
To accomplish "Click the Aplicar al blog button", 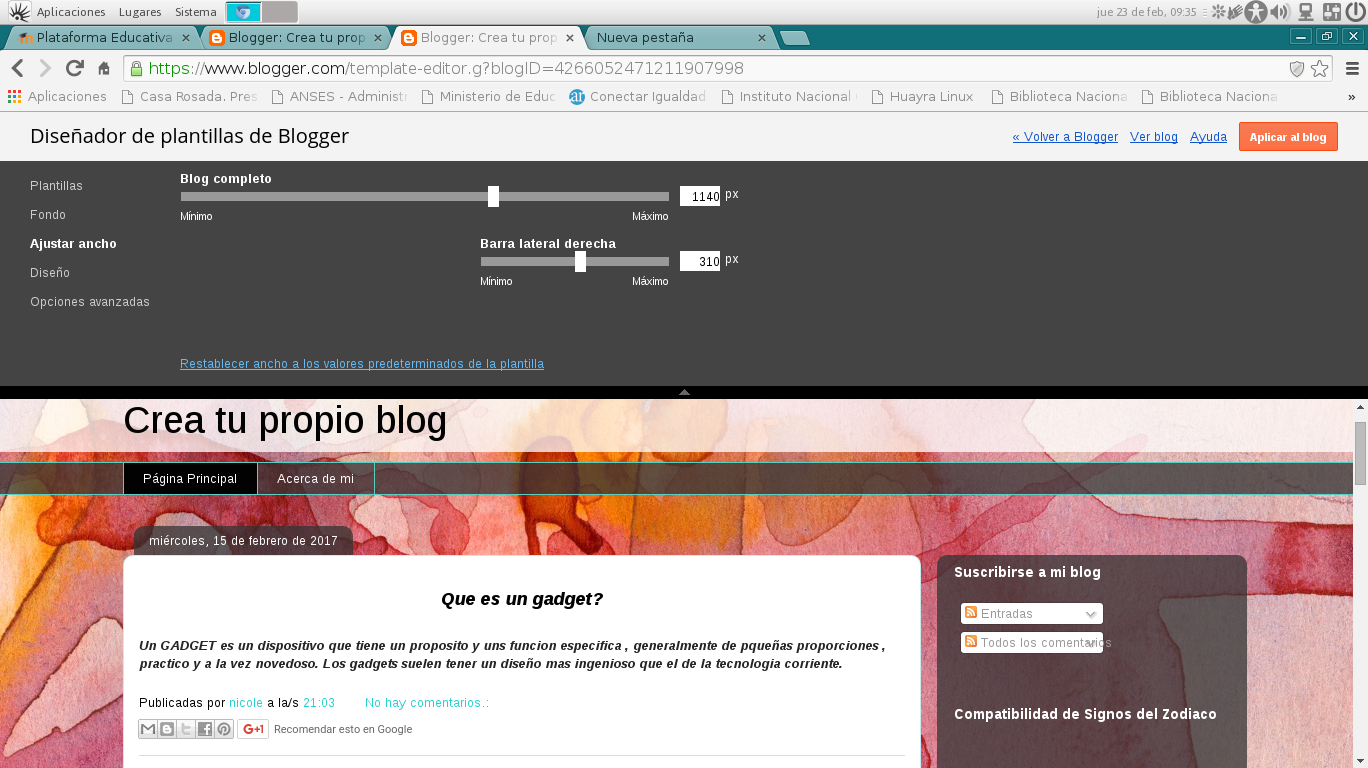I will [1288, 137].
